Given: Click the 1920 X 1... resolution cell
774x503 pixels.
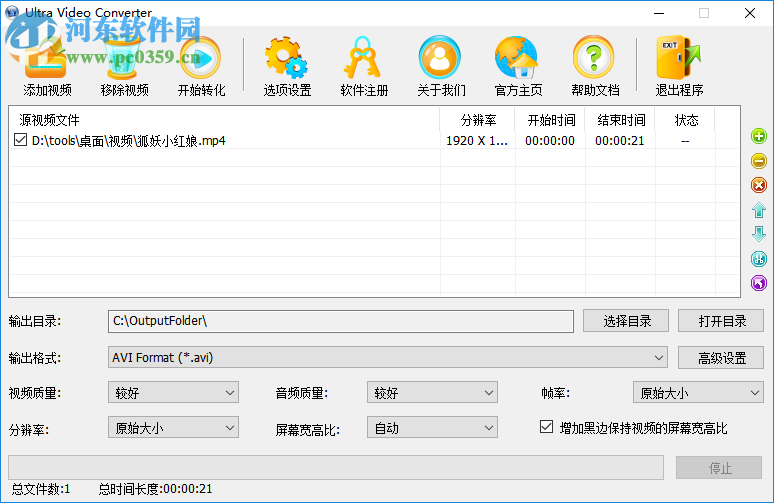Looking at the screenshot, I should click(477, 141).
